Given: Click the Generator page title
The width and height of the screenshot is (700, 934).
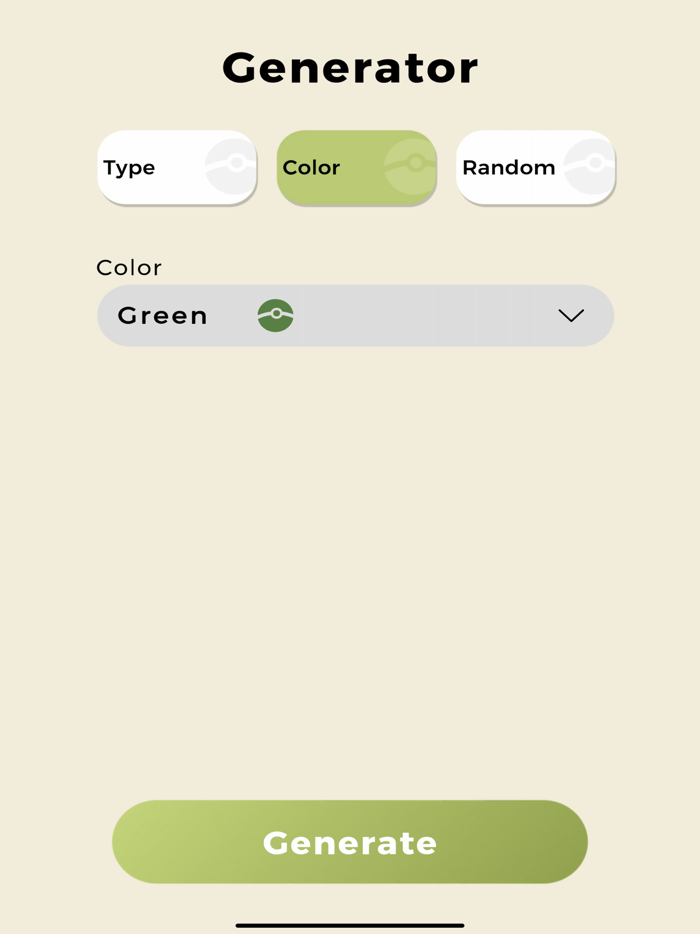Looking at the screenshot, I should pos(349,66).
